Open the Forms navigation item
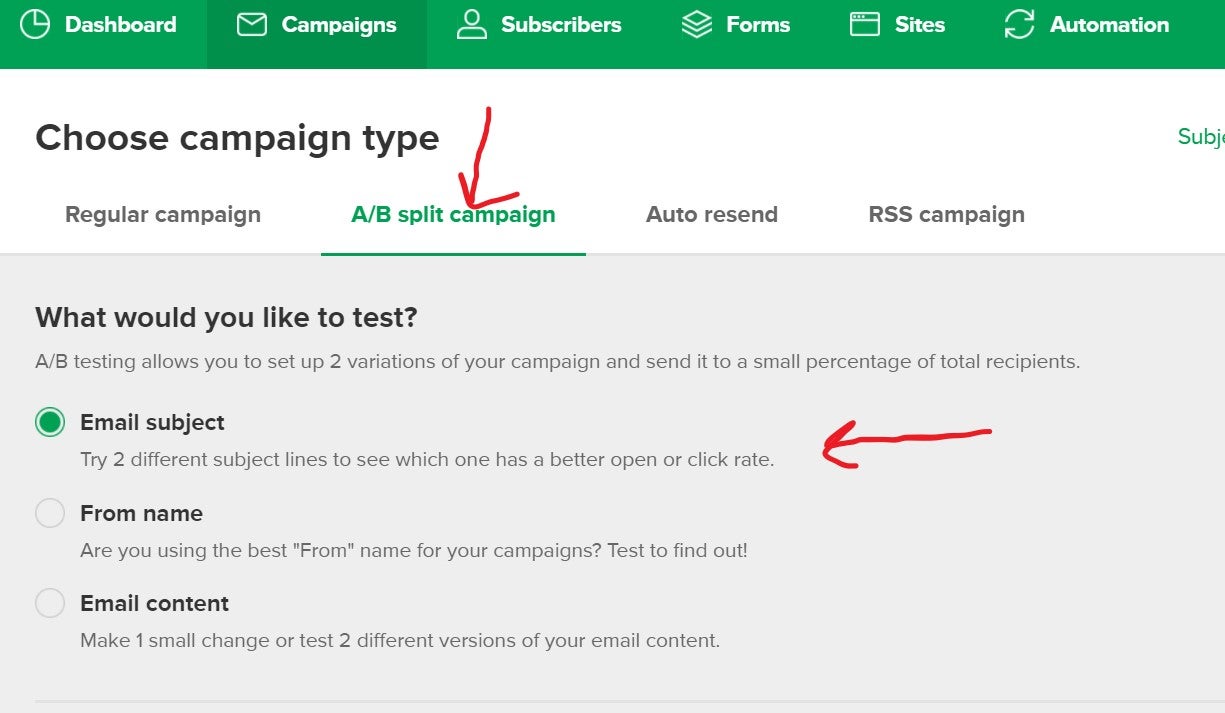 tap(758, 25)
